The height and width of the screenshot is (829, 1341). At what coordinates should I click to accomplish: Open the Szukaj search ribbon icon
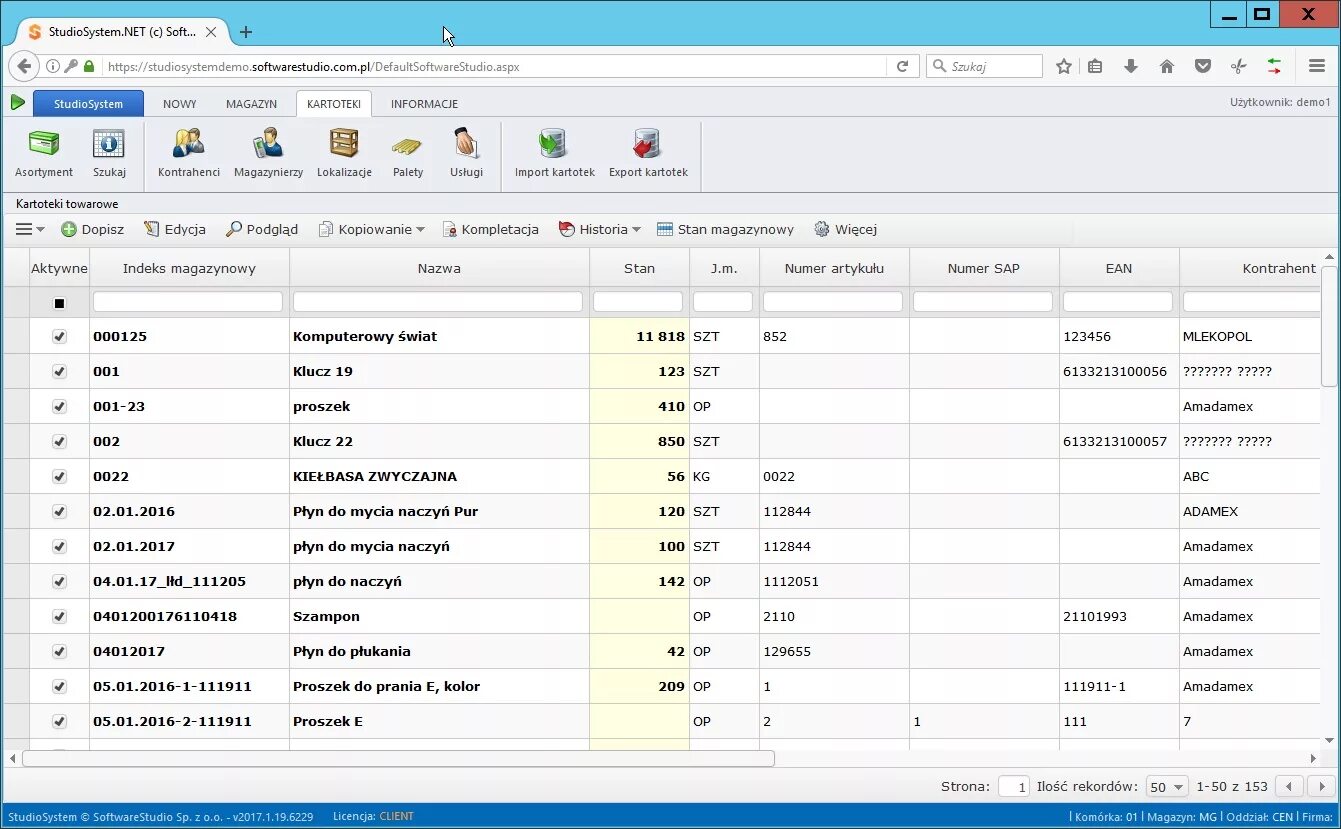(x=109, y=153)
